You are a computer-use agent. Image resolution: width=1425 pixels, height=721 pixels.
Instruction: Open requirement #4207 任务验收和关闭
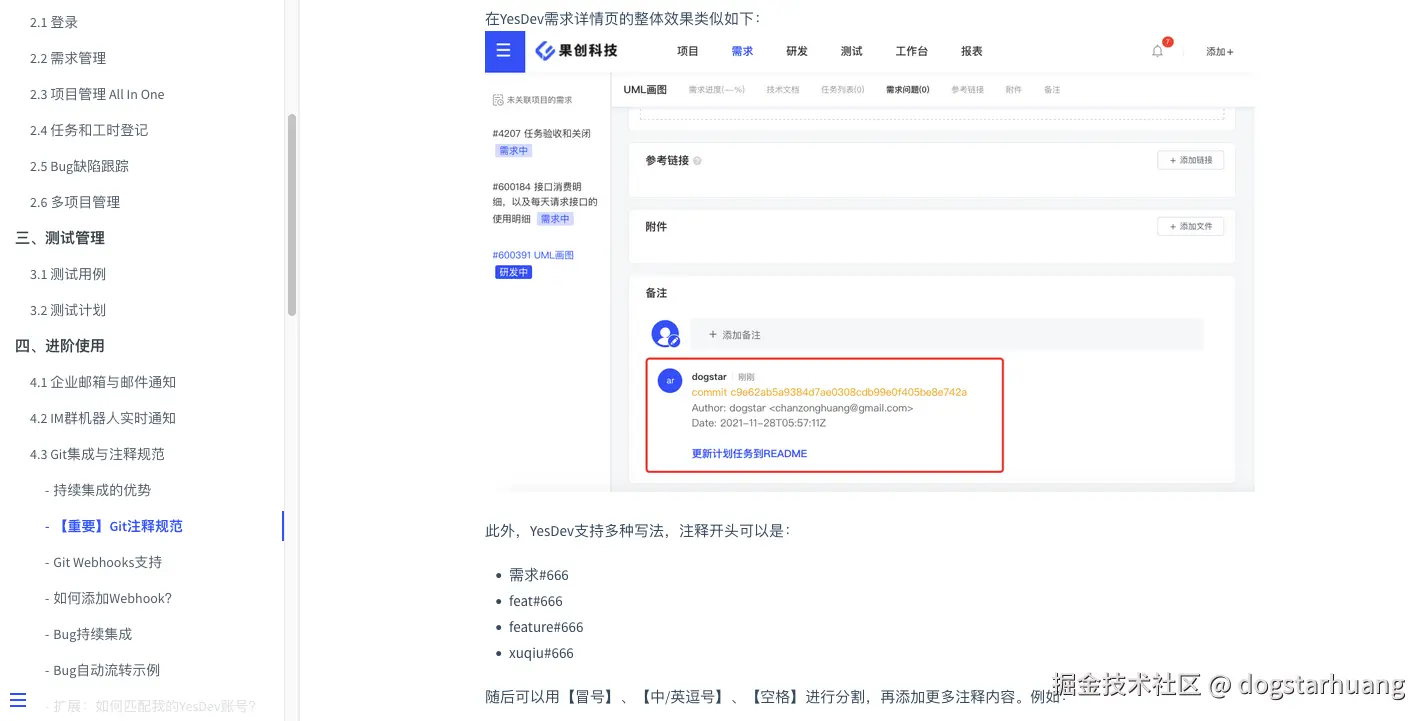pyautogui.click(x=542, y=133)
